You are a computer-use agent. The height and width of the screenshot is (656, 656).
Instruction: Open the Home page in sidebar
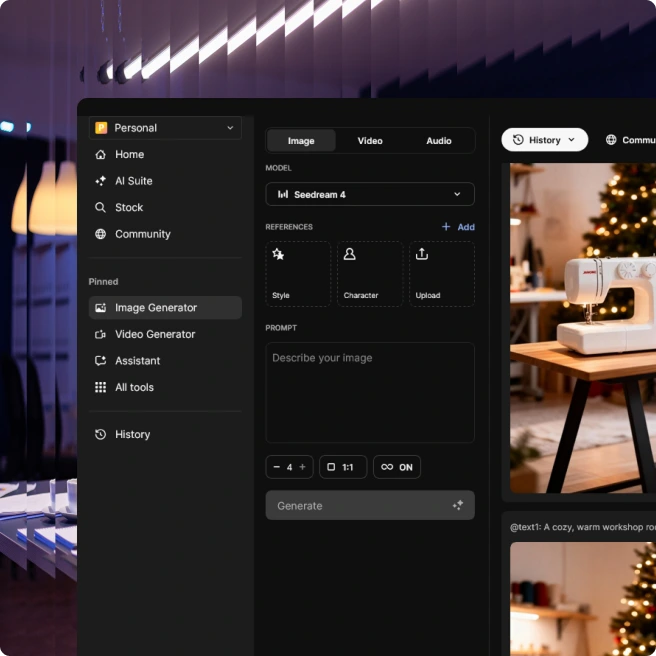click(x=129, y=155)
